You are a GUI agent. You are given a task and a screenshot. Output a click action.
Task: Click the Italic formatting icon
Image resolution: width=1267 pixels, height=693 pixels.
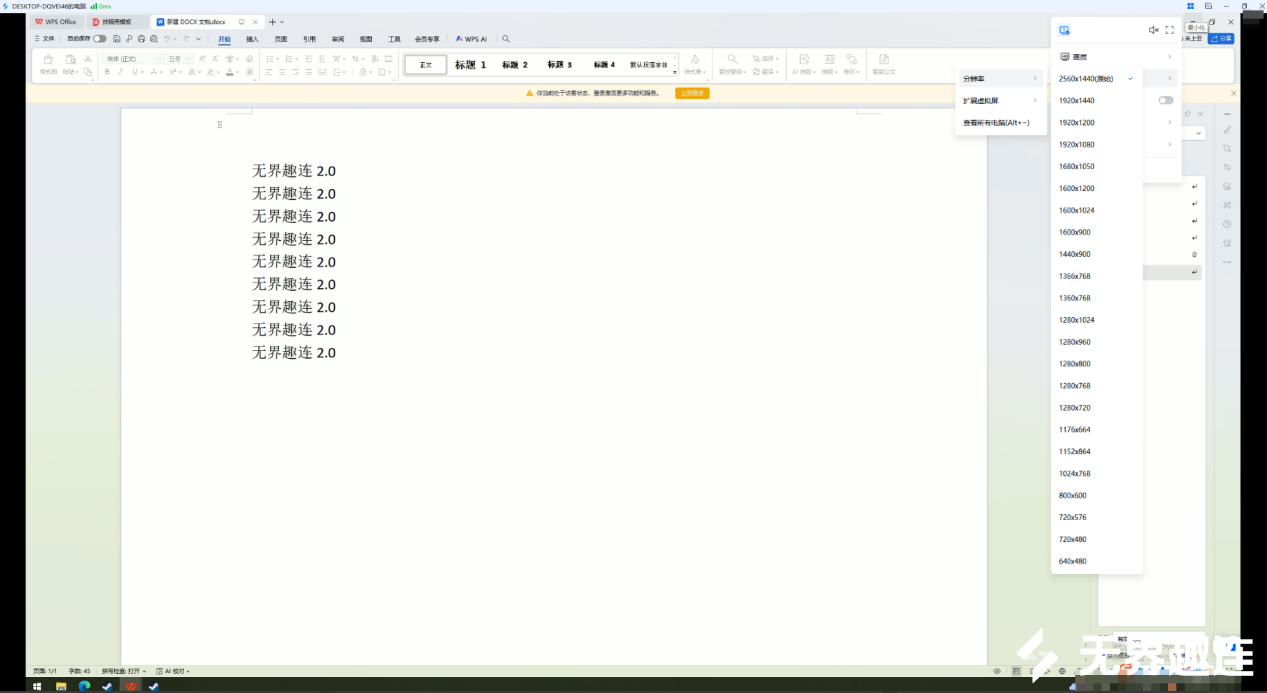coord(120,72)
